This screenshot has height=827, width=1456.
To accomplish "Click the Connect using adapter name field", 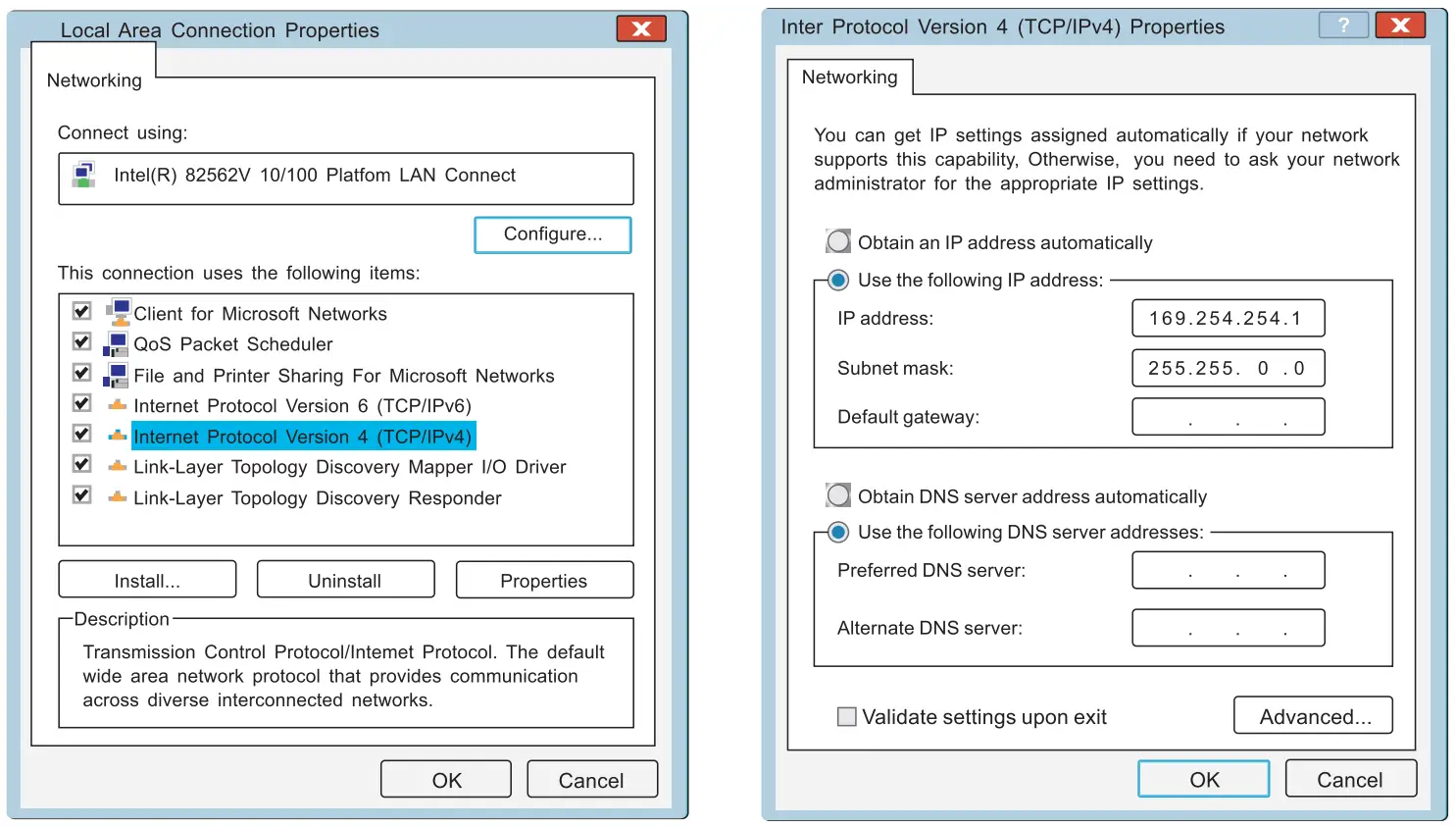I will coord(346,178).
